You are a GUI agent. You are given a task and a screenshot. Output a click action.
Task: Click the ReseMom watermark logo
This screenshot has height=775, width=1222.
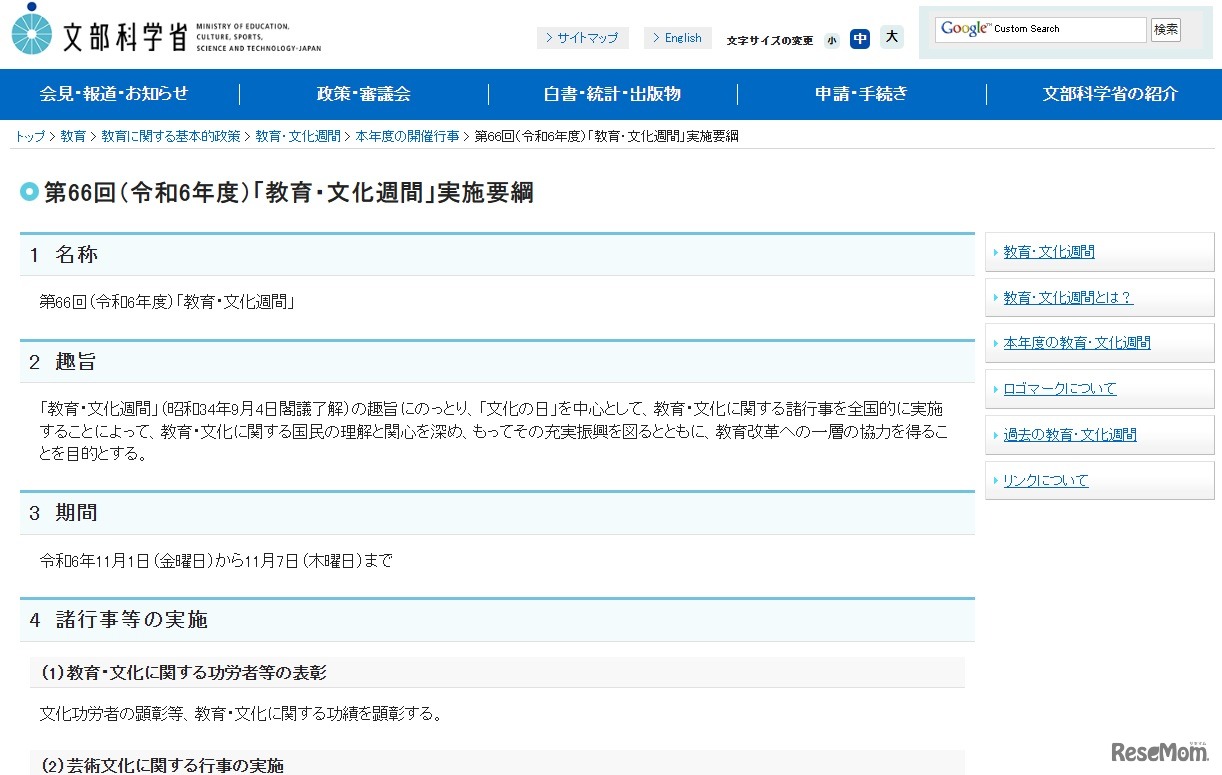(1158, 753)
